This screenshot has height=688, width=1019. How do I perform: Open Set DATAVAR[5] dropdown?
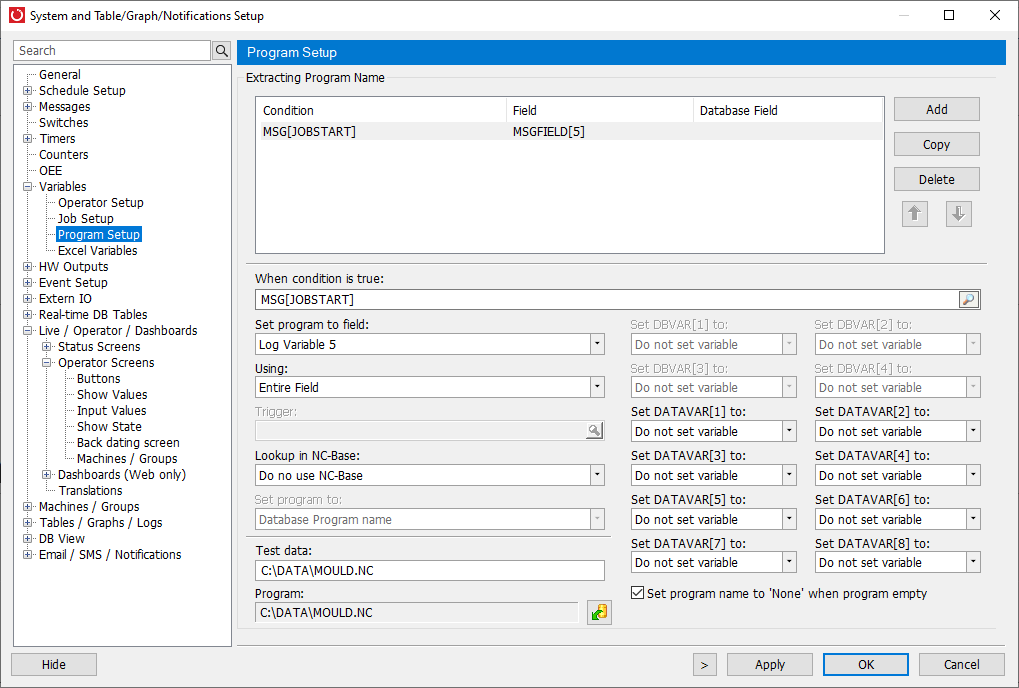point(789,520)
